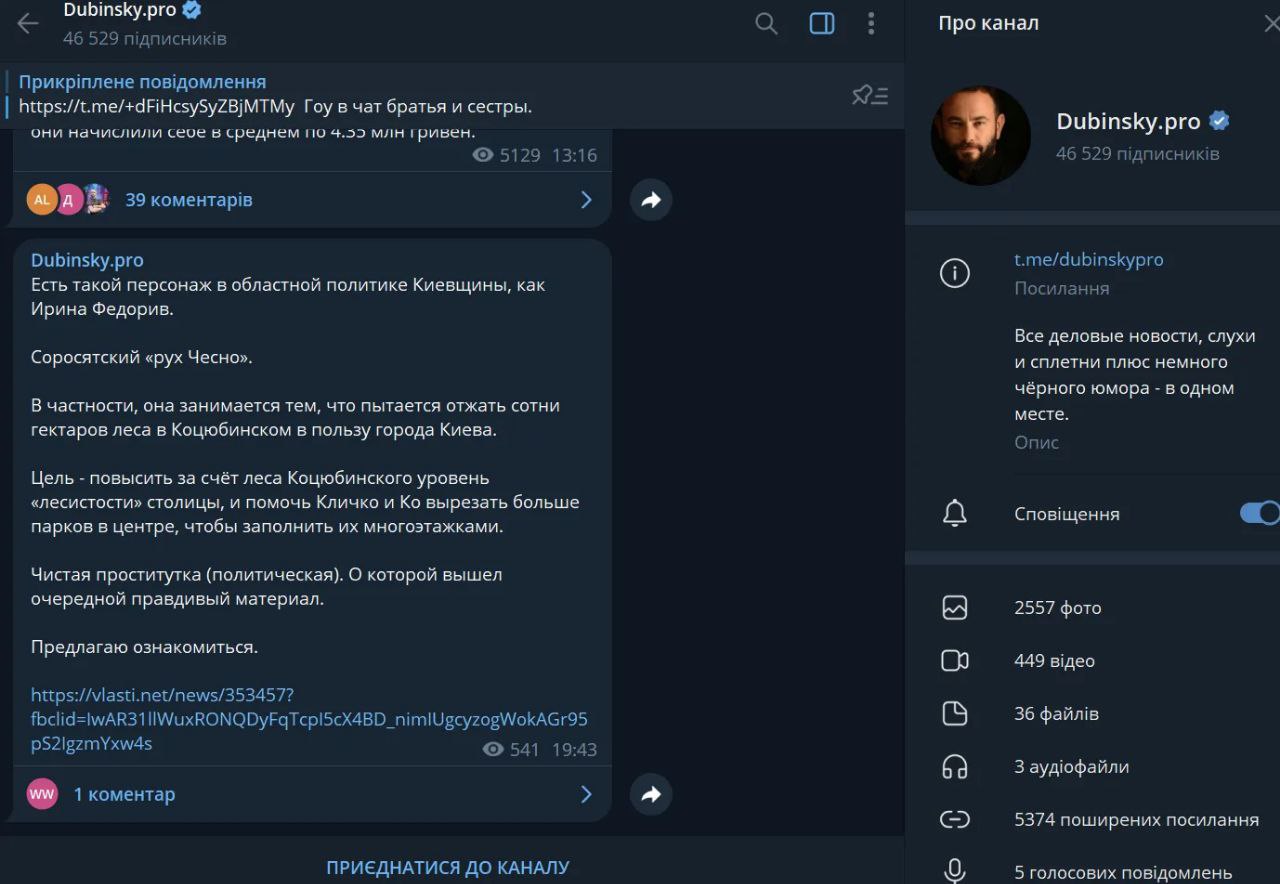The height and width of the screenshot is (884, 1280).
Task: Open the 449 відео media section
Action: 1054,661
